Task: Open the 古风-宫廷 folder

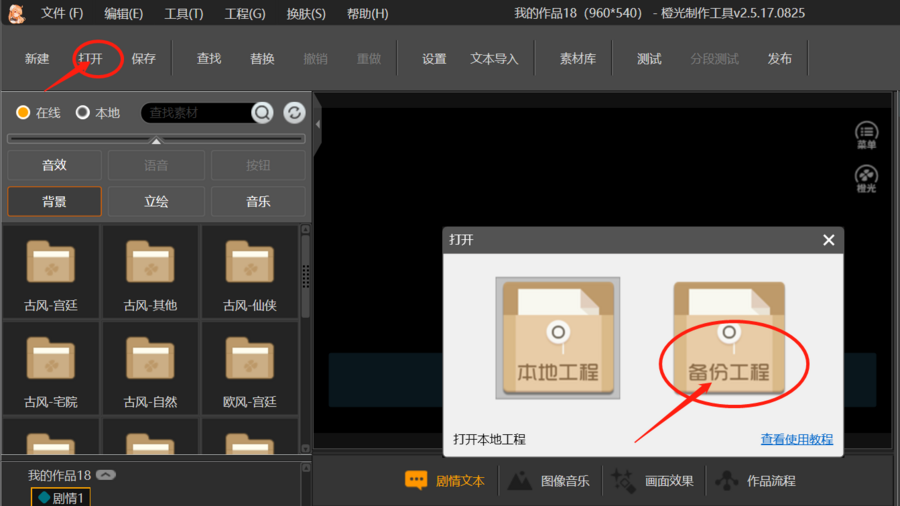Action: pyautogui.click(x=51, y=272)
